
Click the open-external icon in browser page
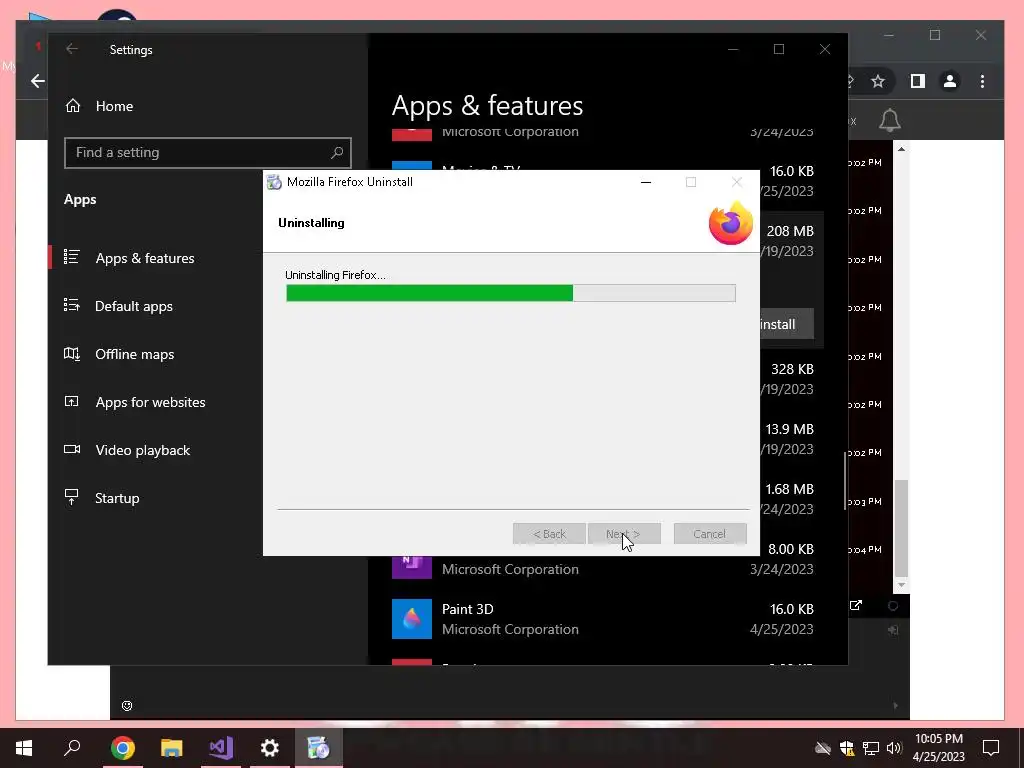(856, 605)
